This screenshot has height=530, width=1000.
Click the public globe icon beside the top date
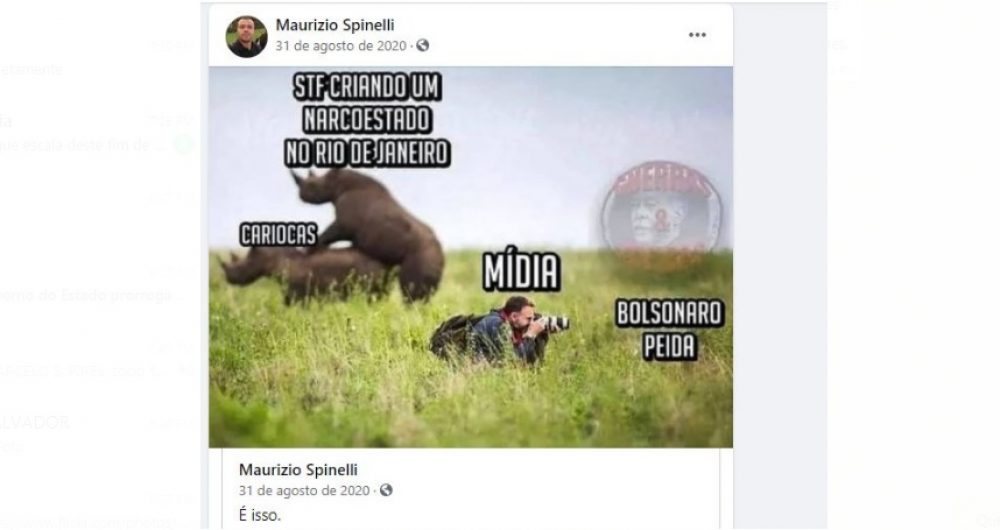[423, 45]
